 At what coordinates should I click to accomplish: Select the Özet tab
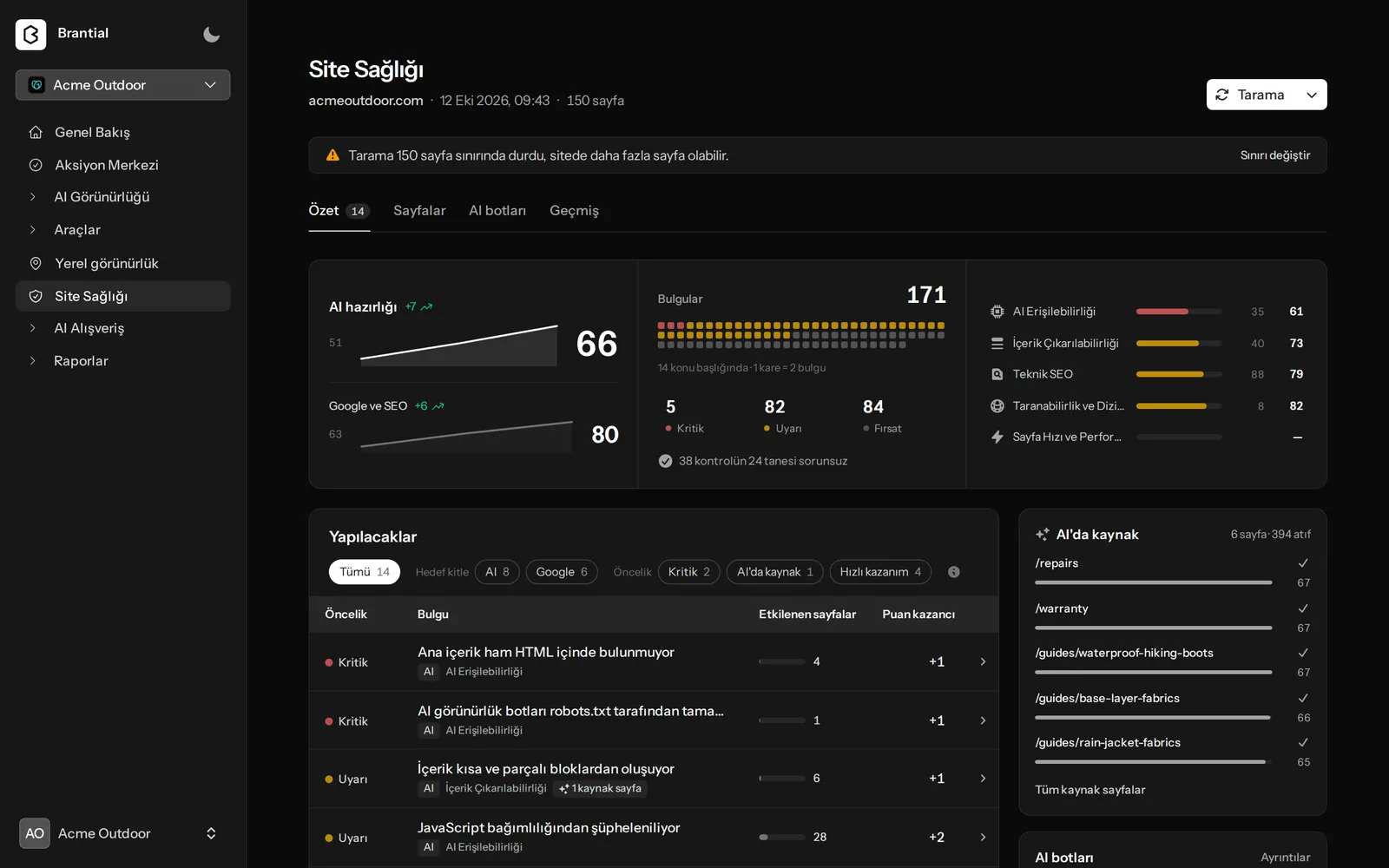pyautogui.click(x=339, y=211)
